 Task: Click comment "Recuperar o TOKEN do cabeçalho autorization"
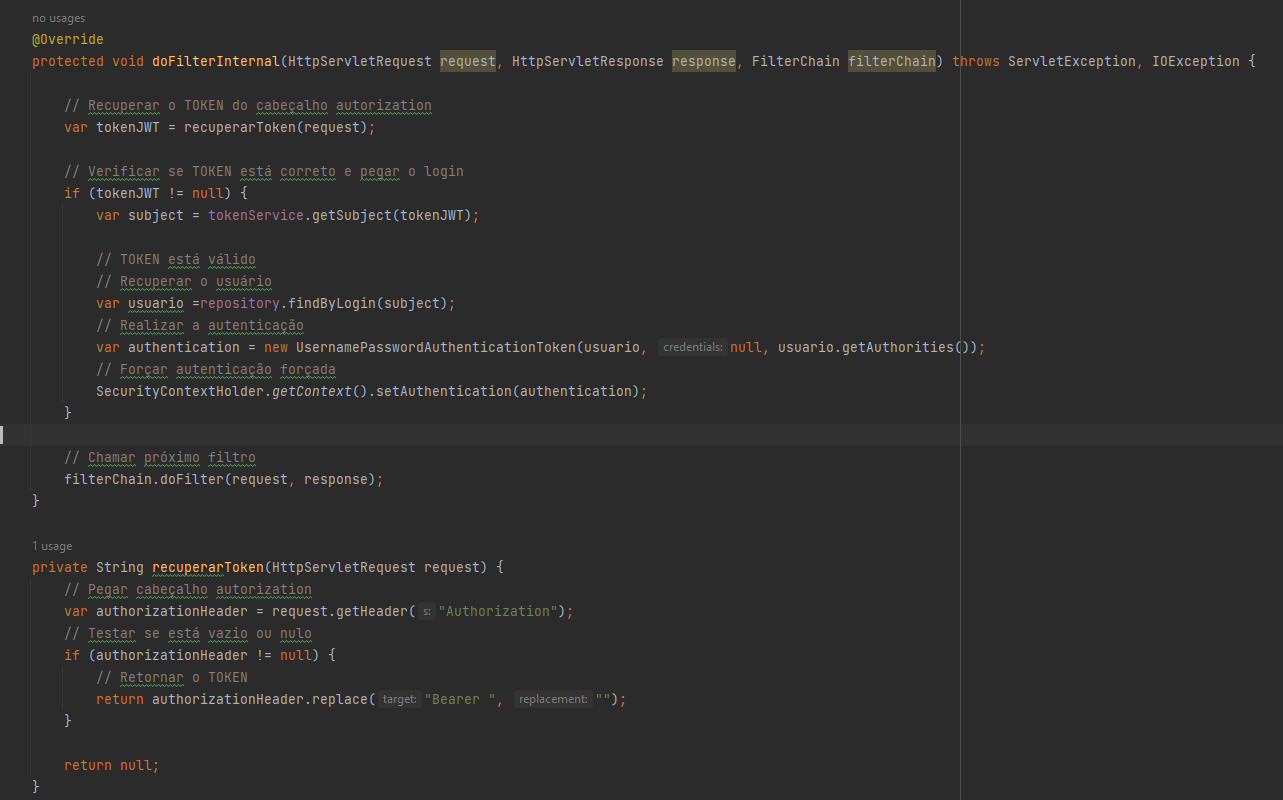(x=248, y=105)
